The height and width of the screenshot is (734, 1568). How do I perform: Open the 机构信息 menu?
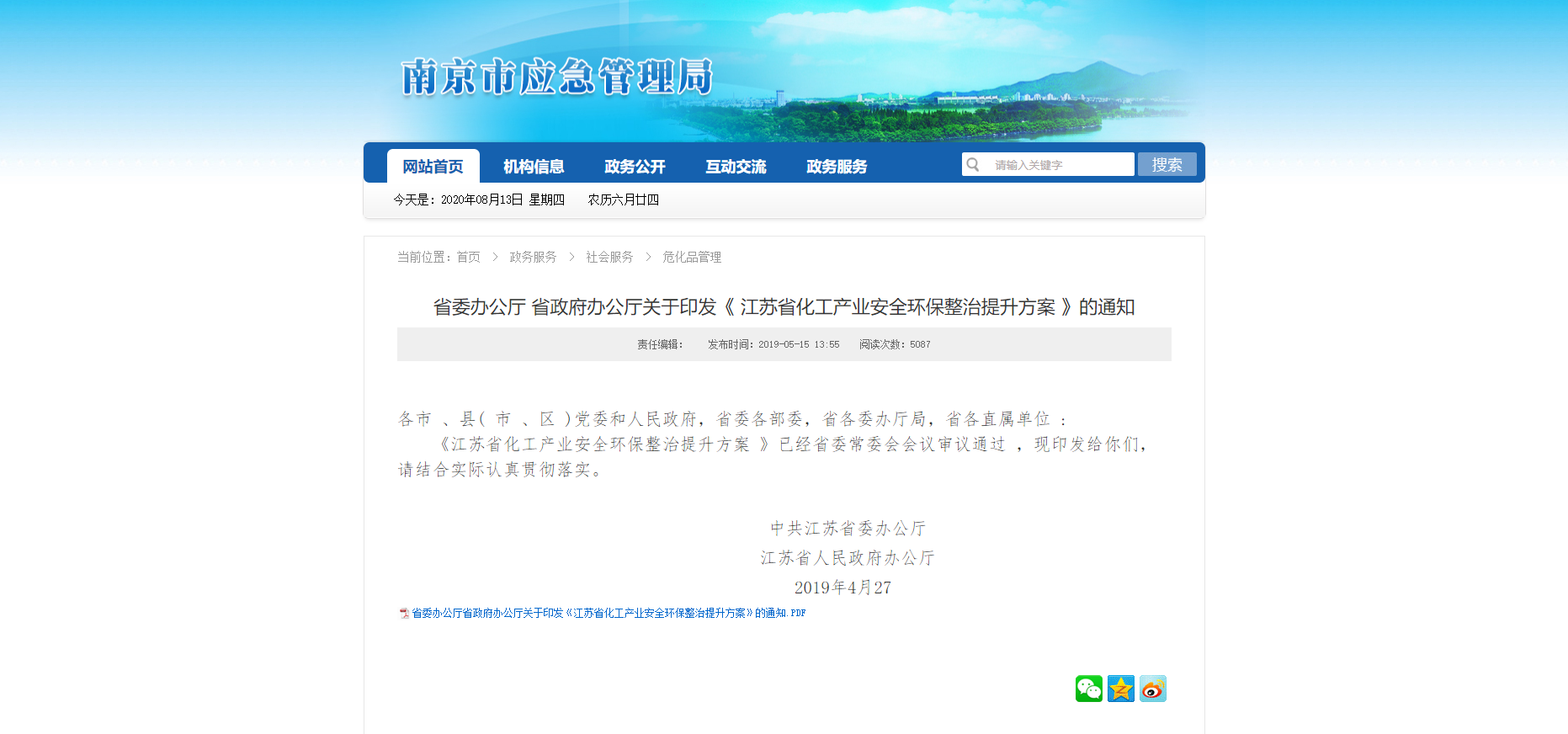point(534,167)
